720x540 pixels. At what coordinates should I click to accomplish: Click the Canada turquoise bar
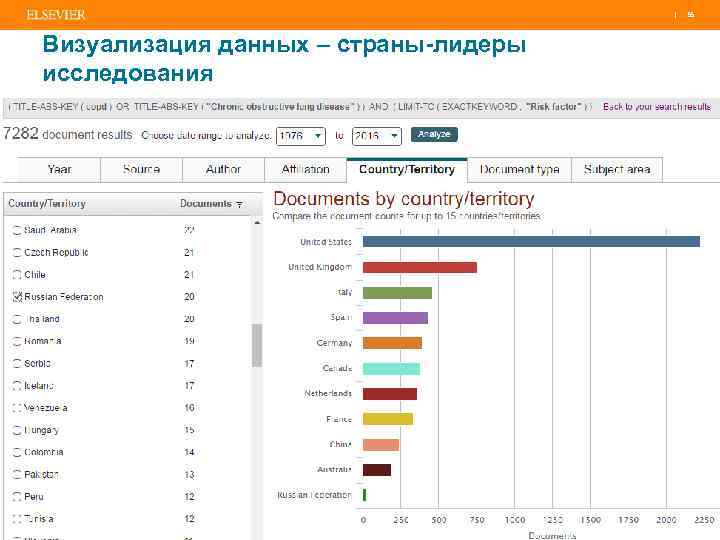pyautogui.click(x=391, y=369)
